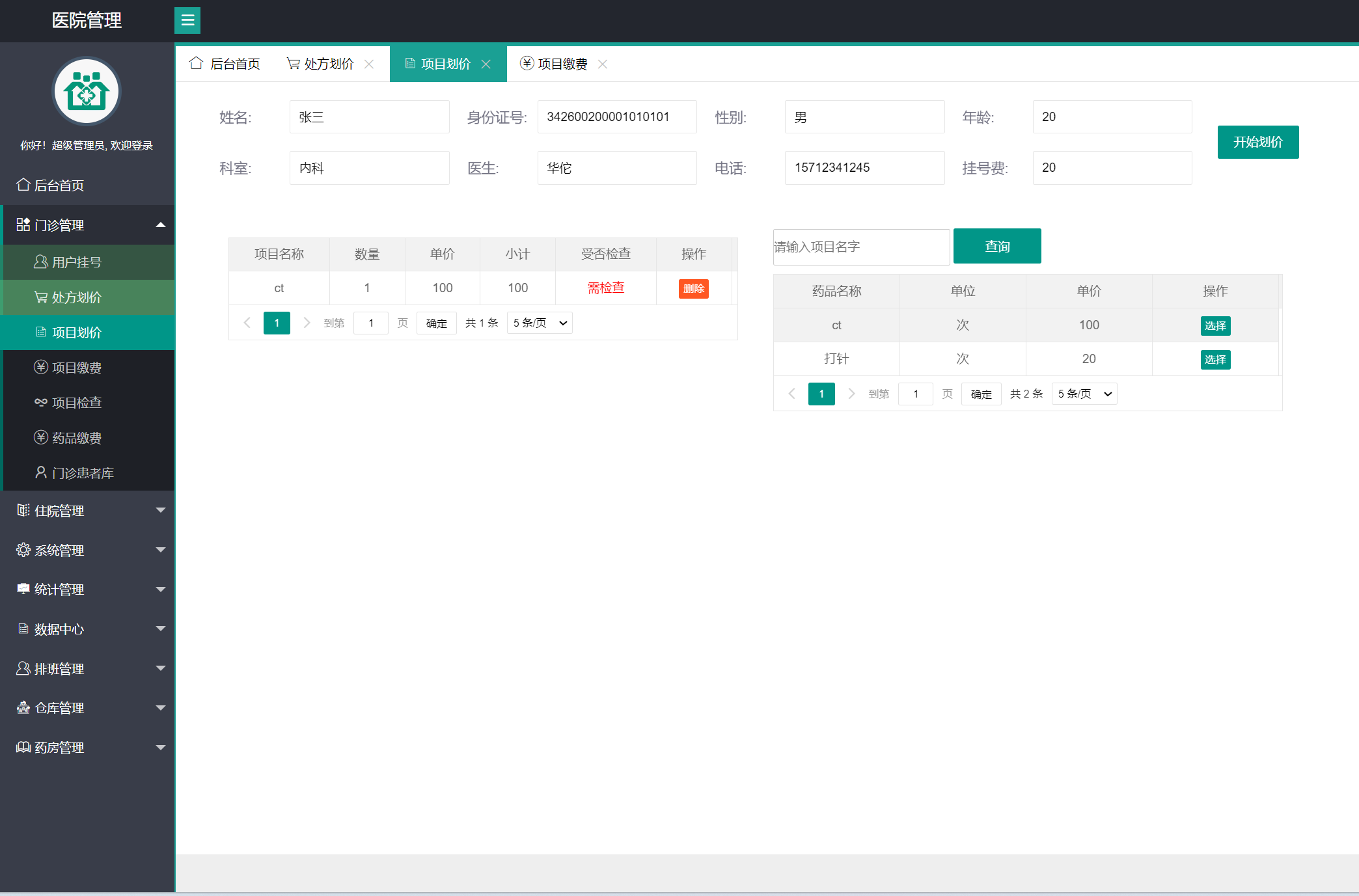
Task: Toggle the sidebar hamburger menu icon
Action: (x=187, y=20)
